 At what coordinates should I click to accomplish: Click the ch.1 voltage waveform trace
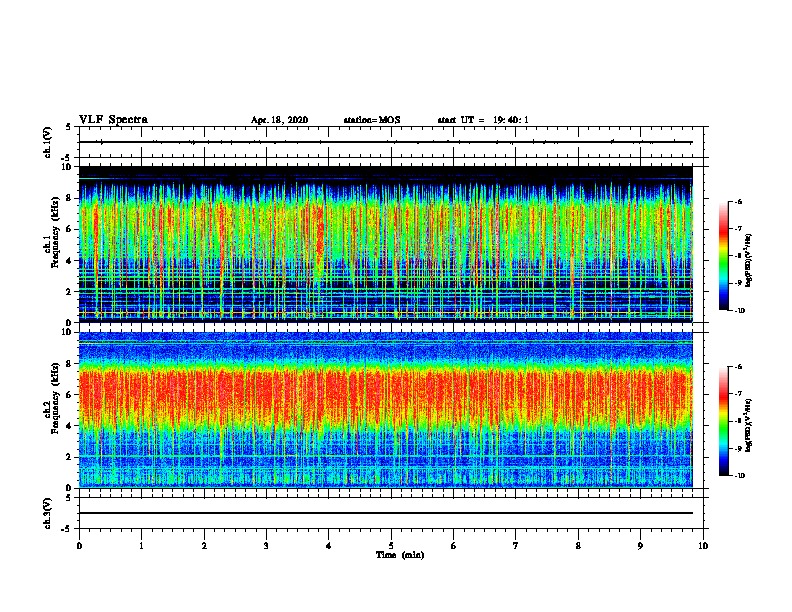[x=386, y=142]
